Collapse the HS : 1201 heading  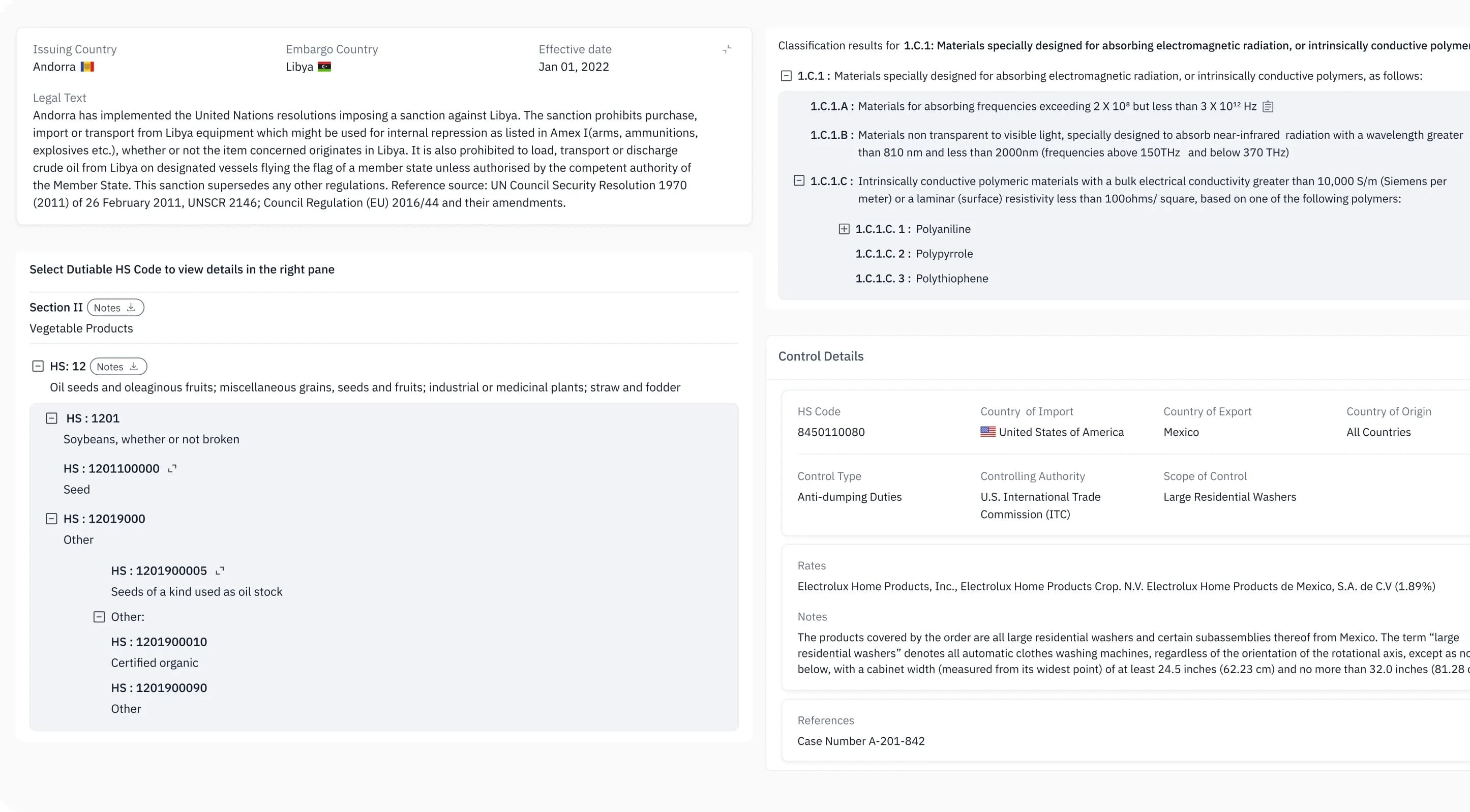point(51,418)
